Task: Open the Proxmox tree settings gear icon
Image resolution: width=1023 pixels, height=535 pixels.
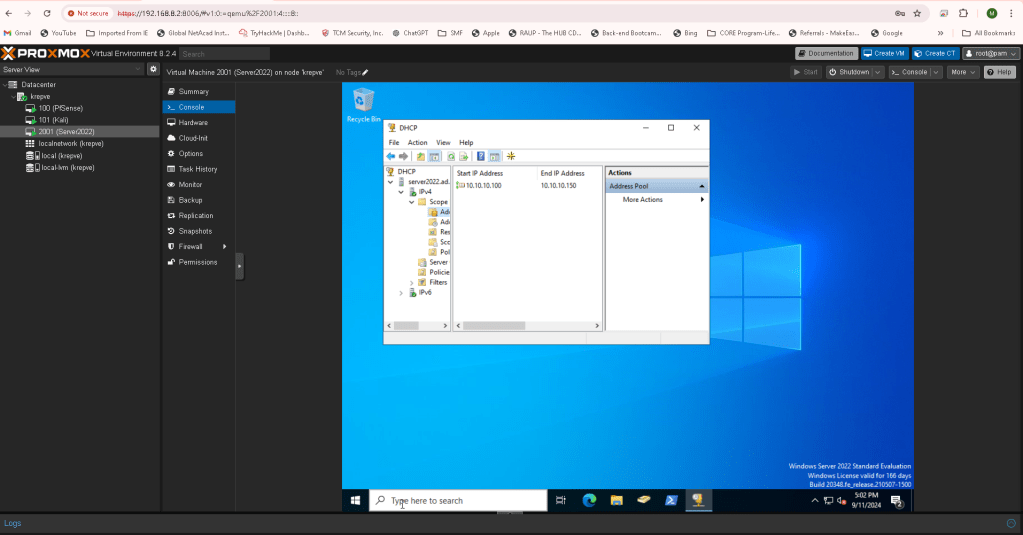Action: (153, 70)
